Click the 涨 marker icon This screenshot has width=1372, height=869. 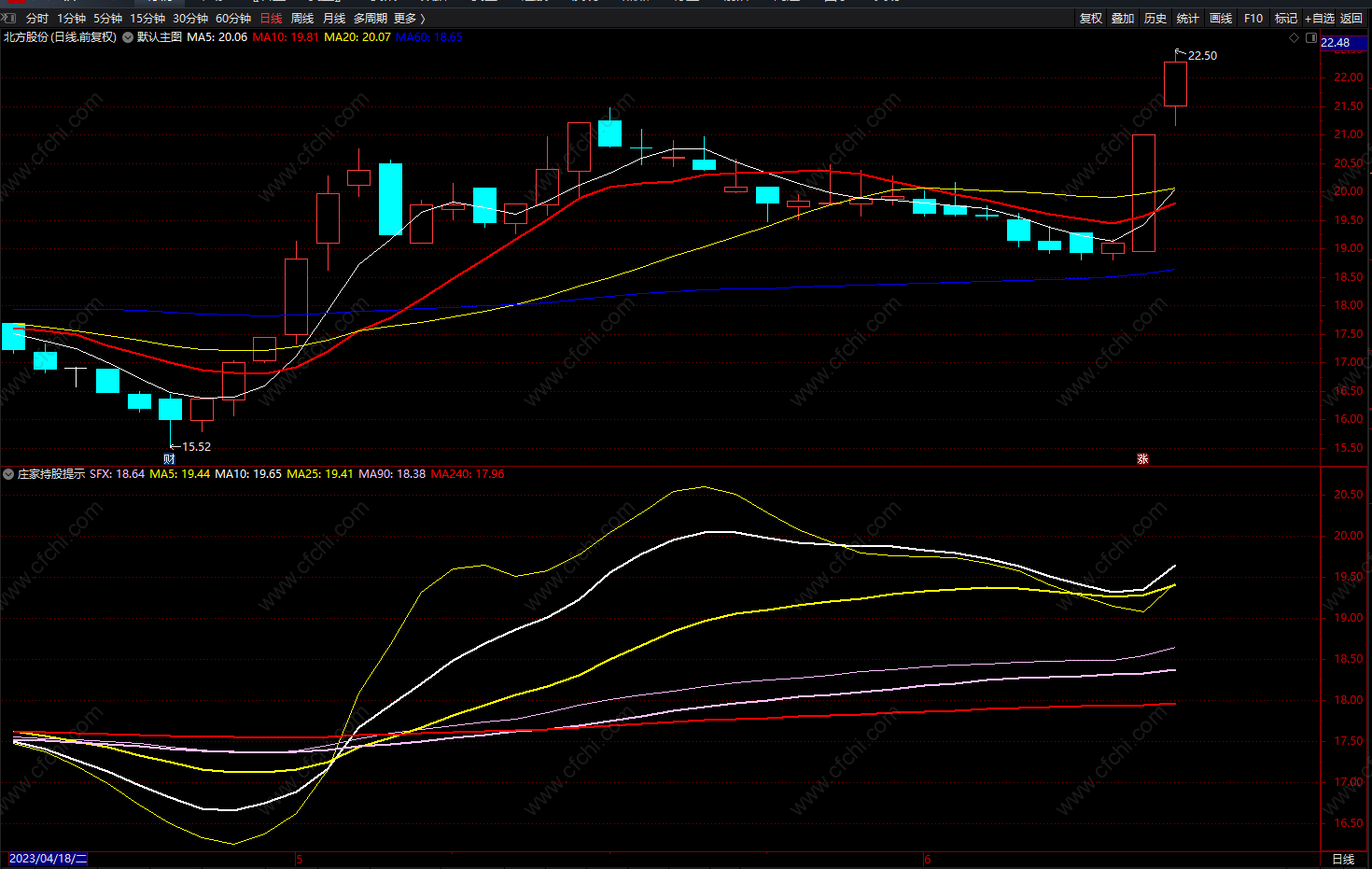[x=1142, y=458]
